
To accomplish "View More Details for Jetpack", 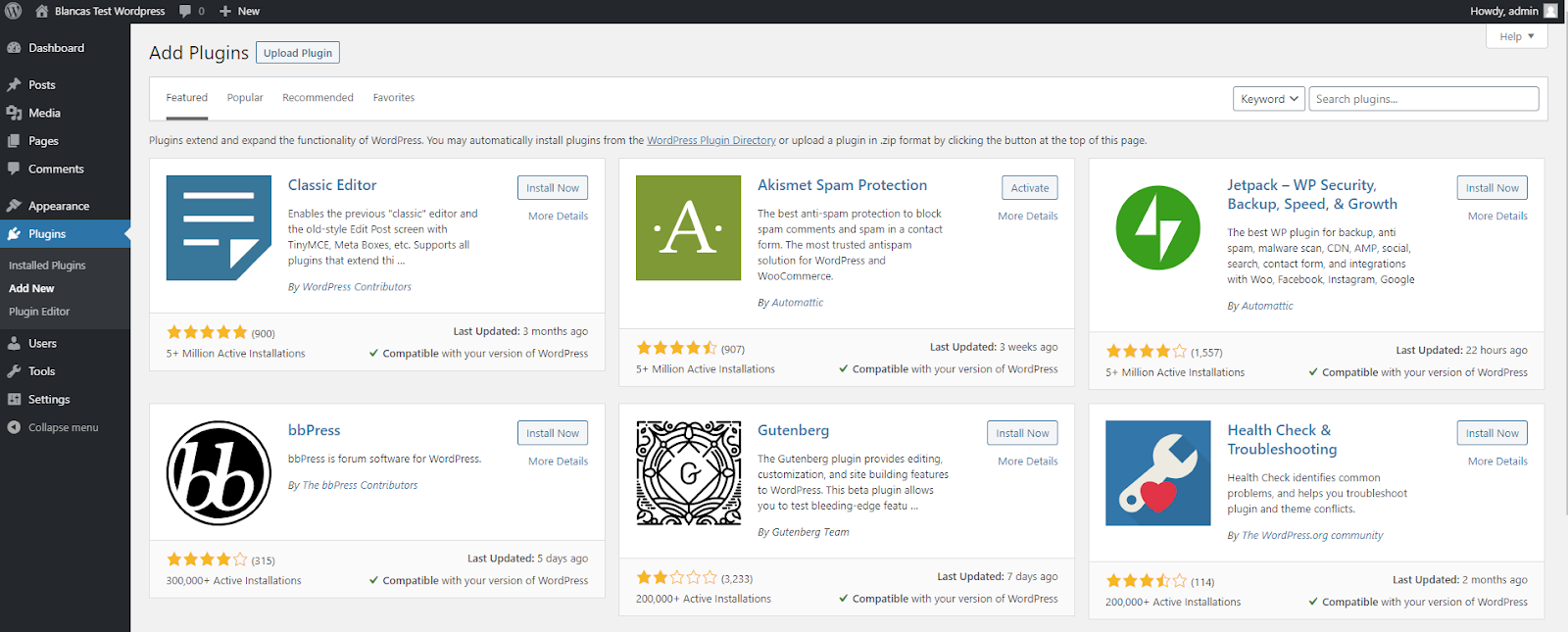I will coord(1497,217).
